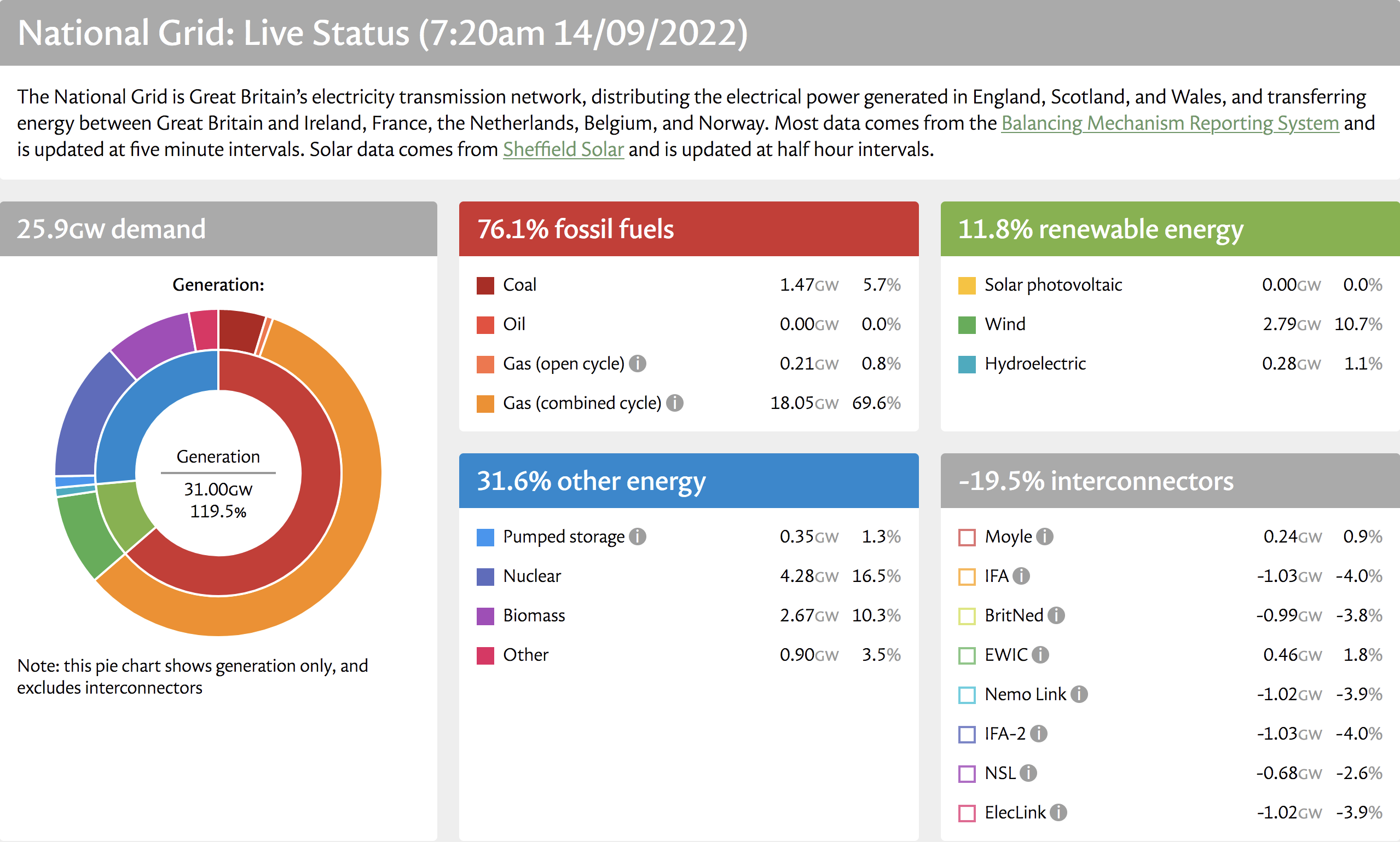Click Pumped storage info icon

pyautogui.click(x=638, y=536)
